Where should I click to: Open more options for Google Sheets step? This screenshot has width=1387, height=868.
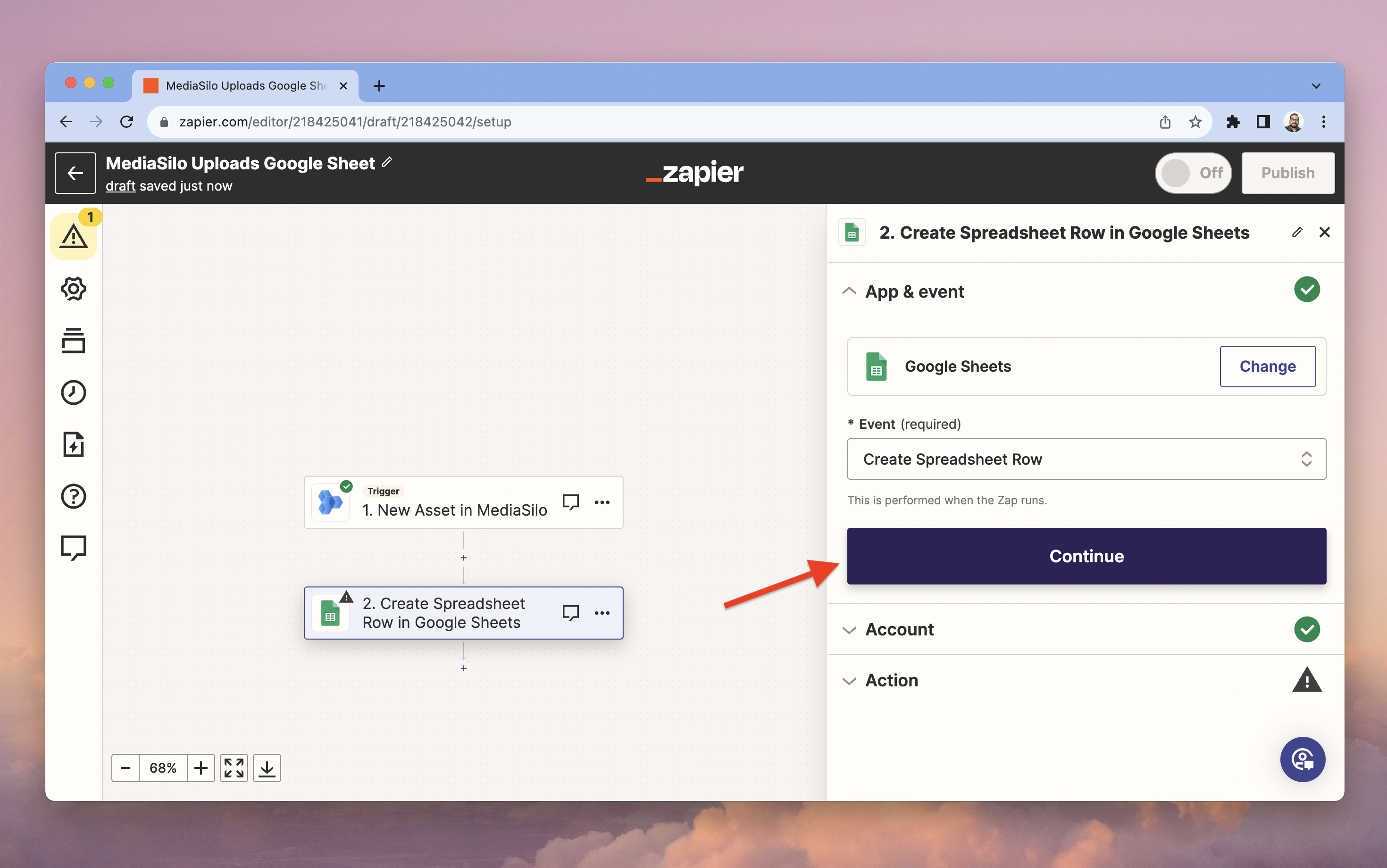pos(602,613)
